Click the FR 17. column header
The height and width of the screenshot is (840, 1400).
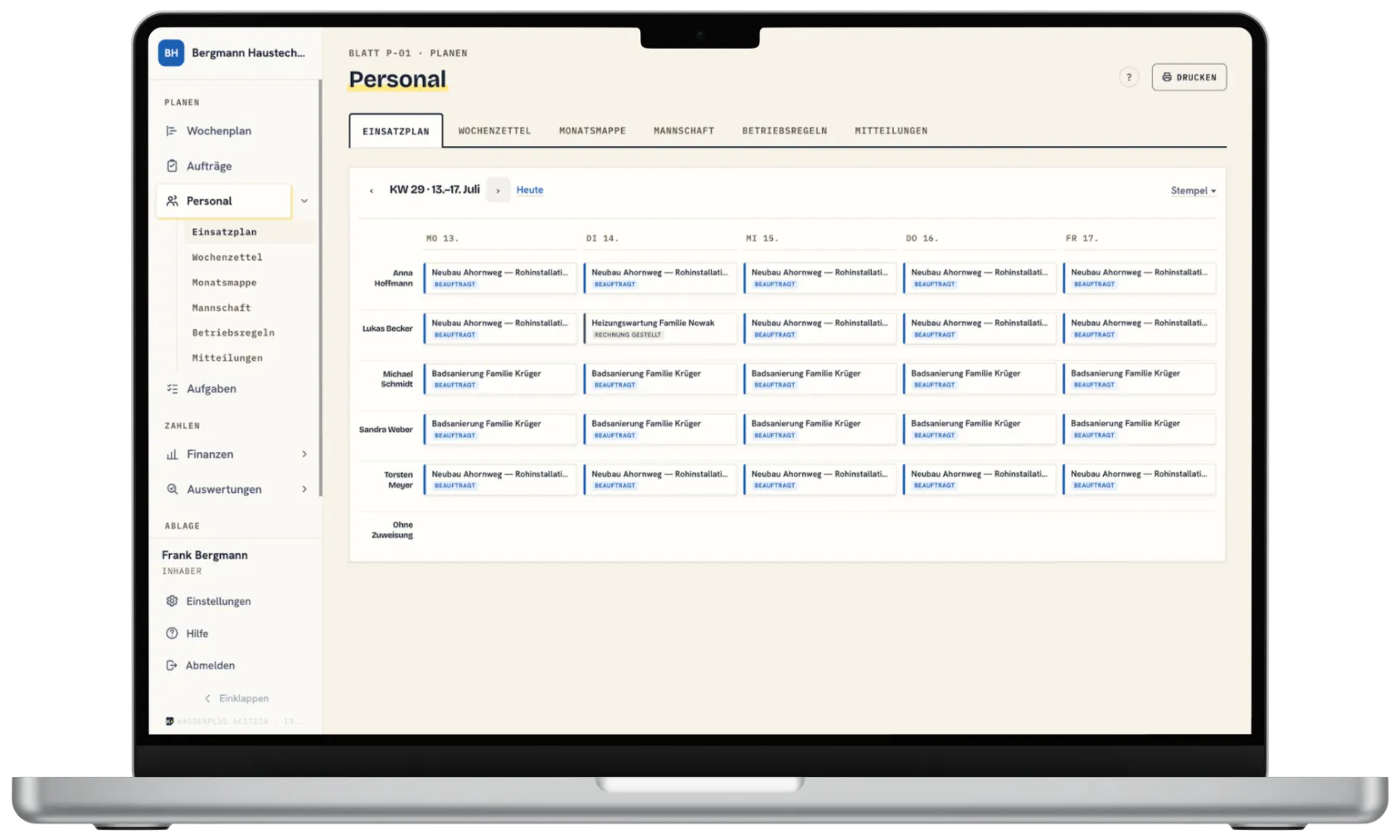(1082, 238)
